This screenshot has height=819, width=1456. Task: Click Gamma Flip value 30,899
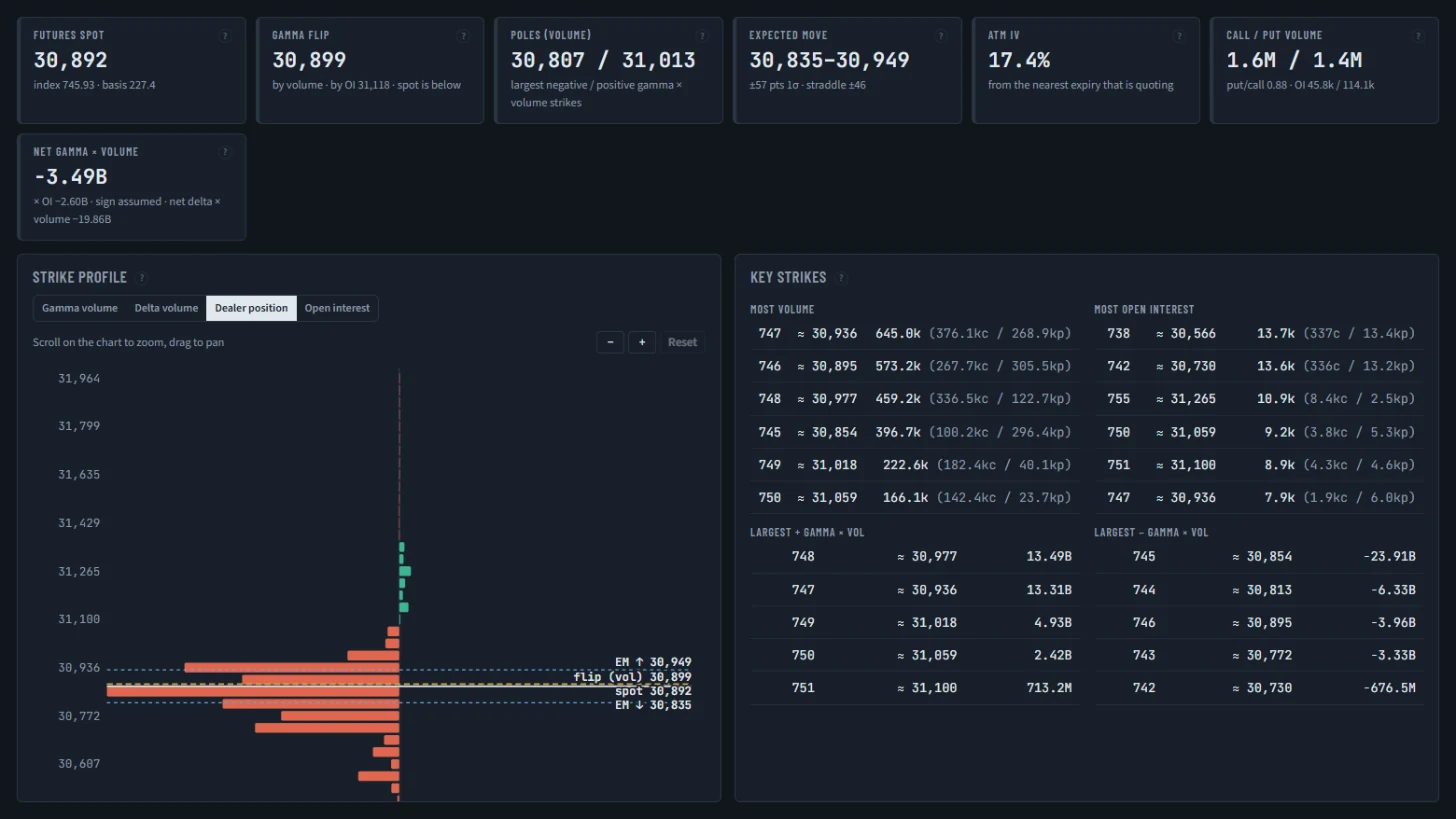[x=309, y=60]
